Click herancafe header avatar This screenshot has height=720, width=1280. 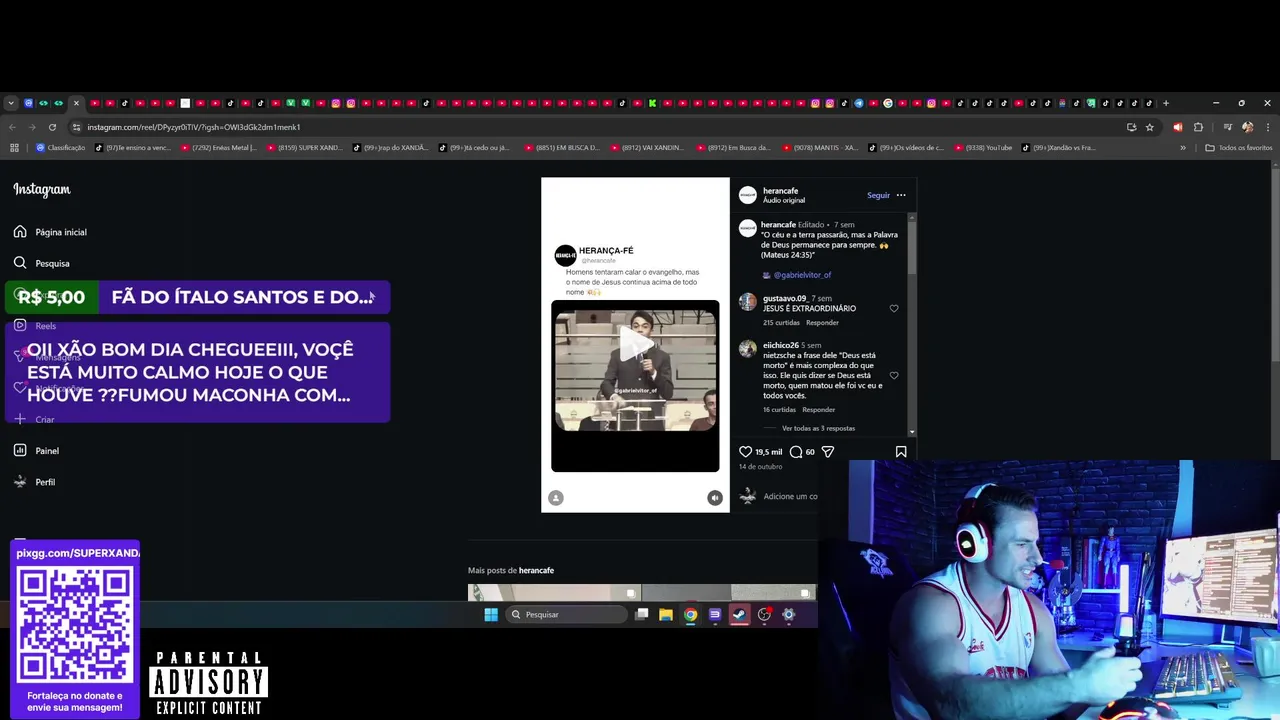(x=748, y=195)
